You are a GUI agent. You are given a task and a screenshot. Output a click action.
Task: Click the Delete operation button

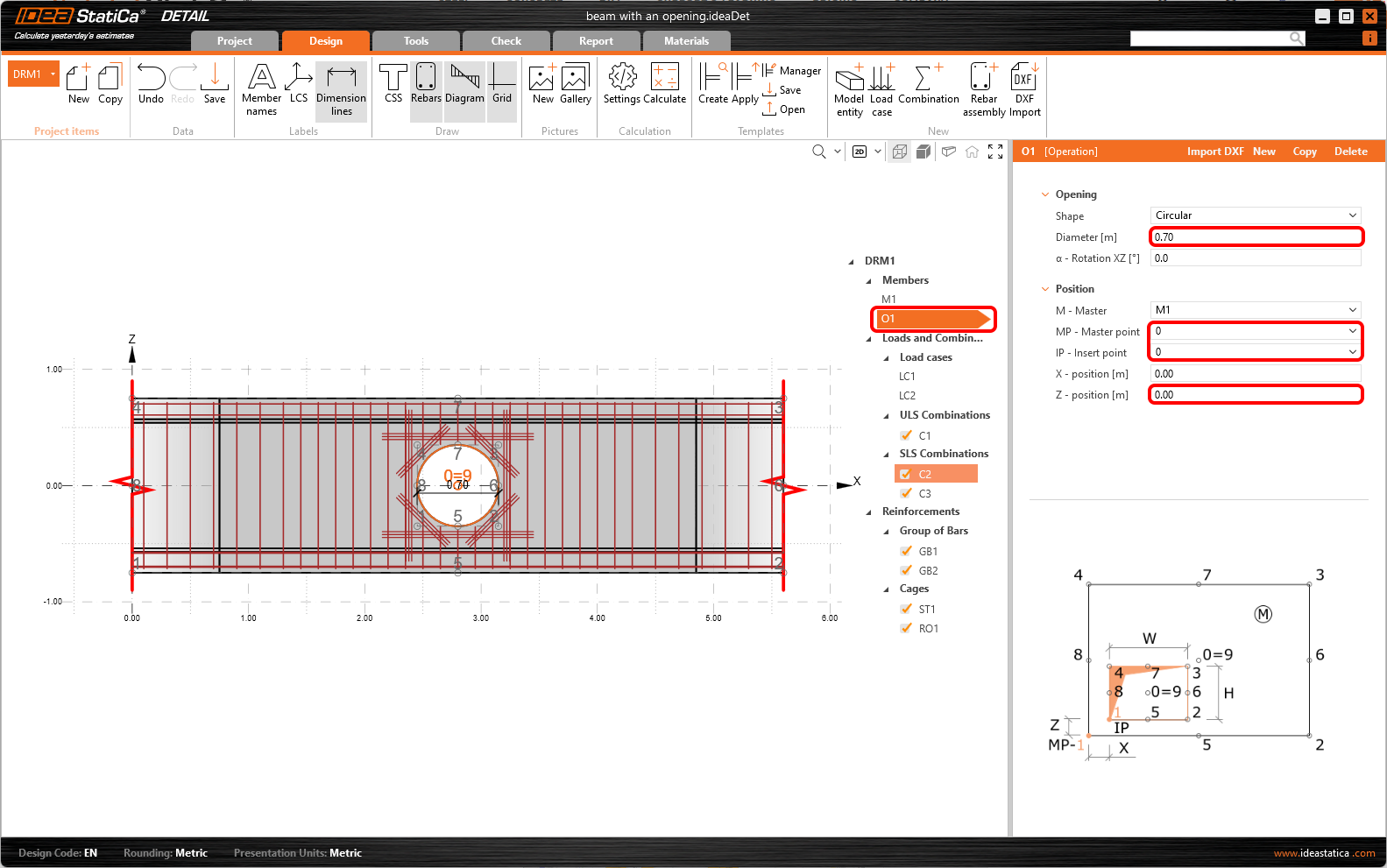point(1350,152)
